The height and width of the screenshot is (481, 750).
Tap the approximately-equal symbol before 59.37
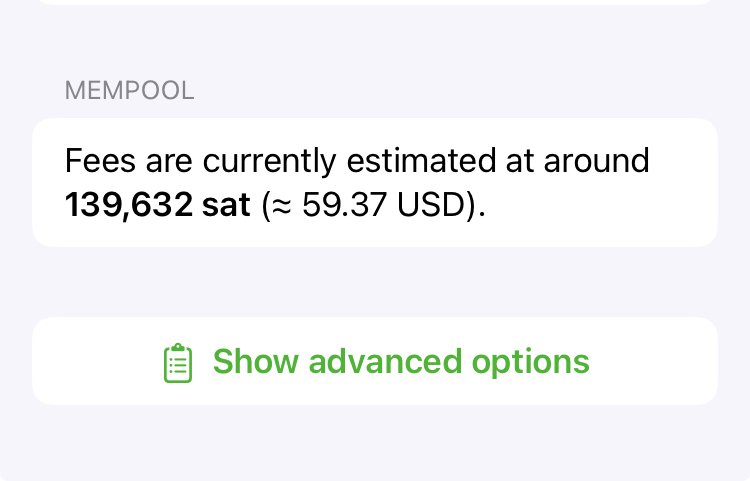(x=282, y=206)
